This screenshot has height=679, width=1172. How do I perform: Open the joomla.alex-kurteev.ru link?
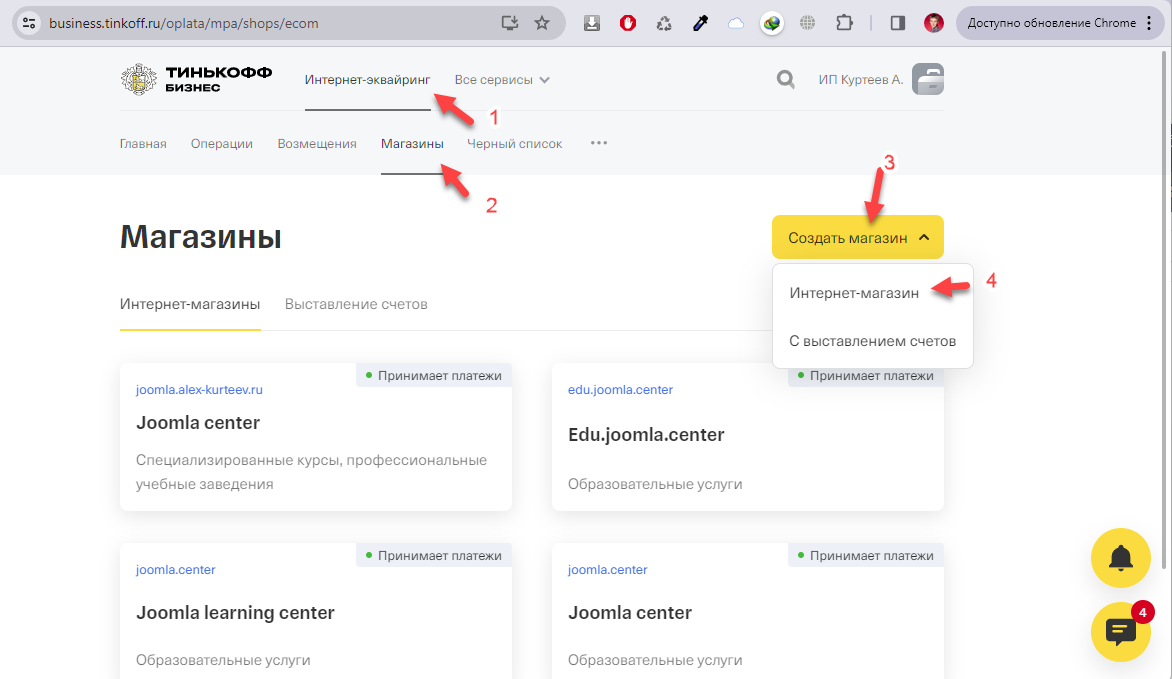click(x=199, y=390)
